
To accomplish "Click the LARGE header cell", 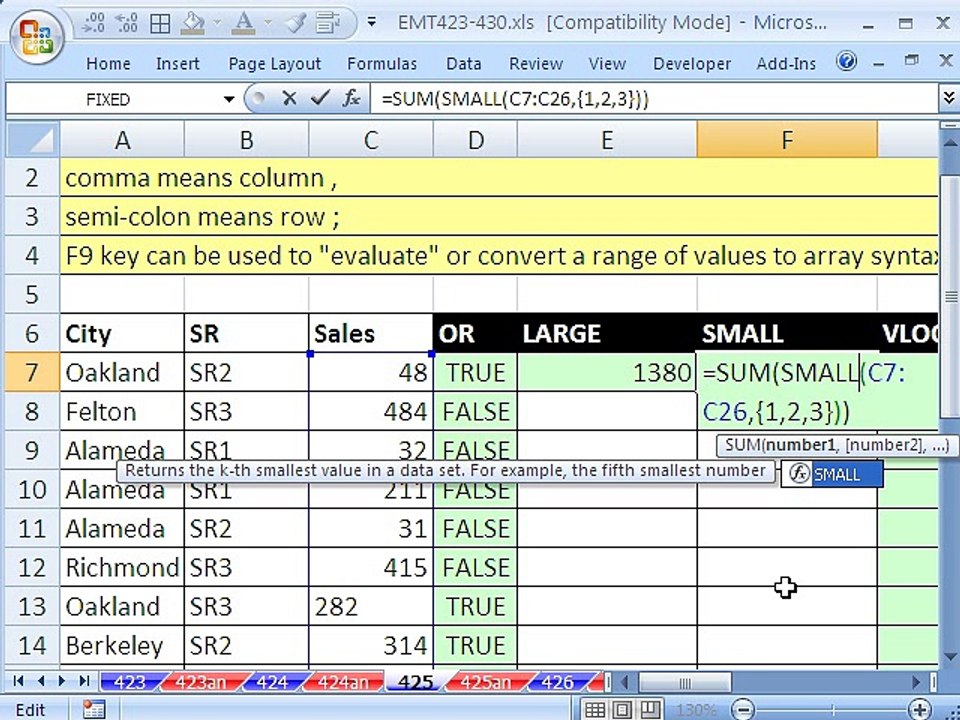I will tap(607, 334).
